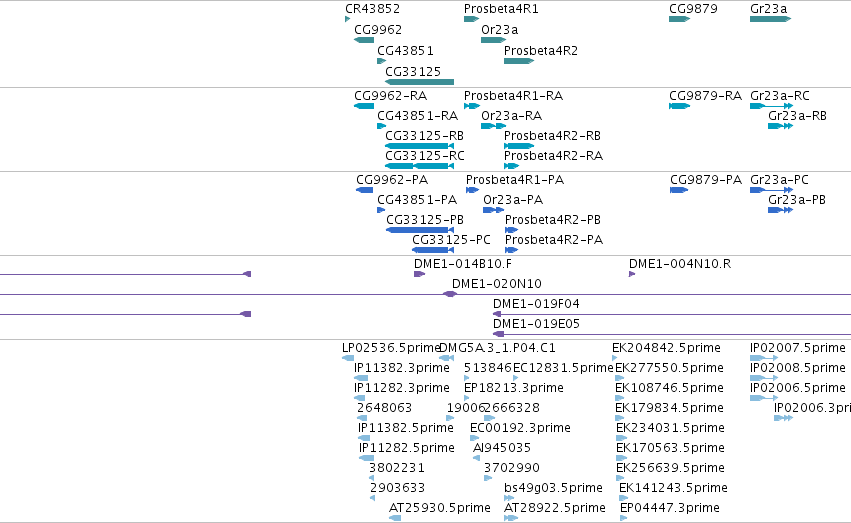
Task: Select the Gr23a-RC transcript label
Action: [x=780, y=96]
